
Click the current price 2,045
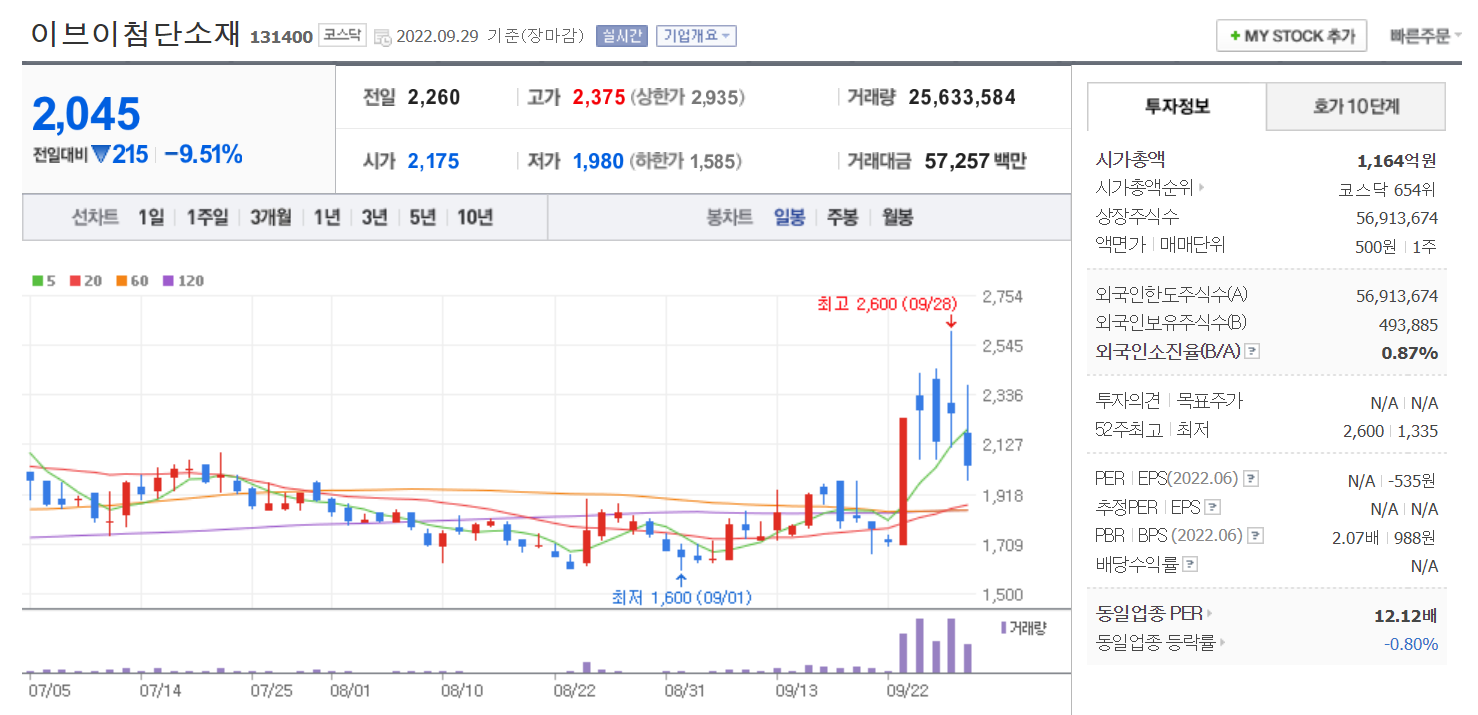[x=87, y=114]
